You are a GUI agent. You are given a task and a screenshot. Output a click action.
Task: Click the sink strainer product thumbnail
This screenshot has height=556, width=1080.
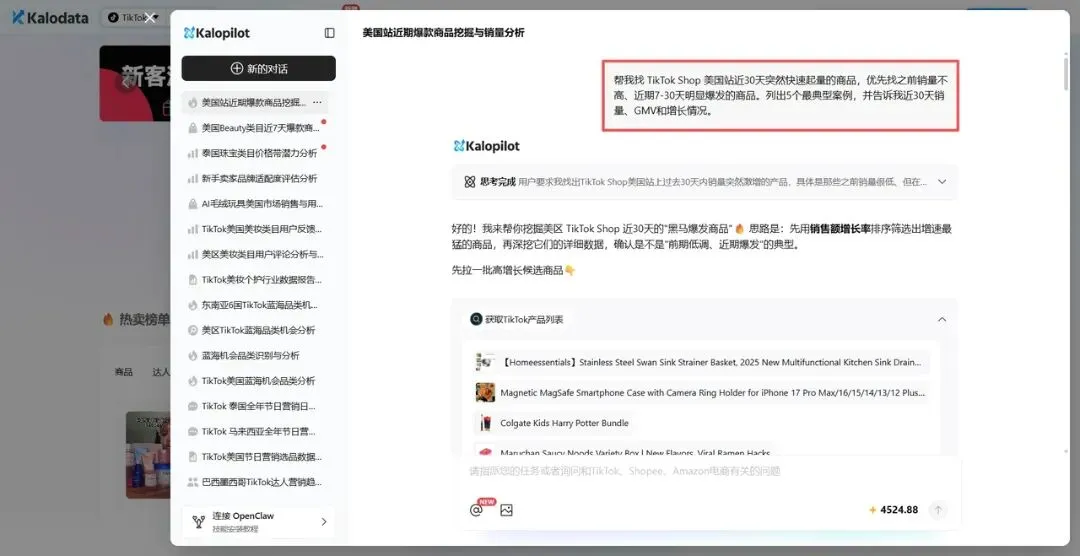coord(485,362)
